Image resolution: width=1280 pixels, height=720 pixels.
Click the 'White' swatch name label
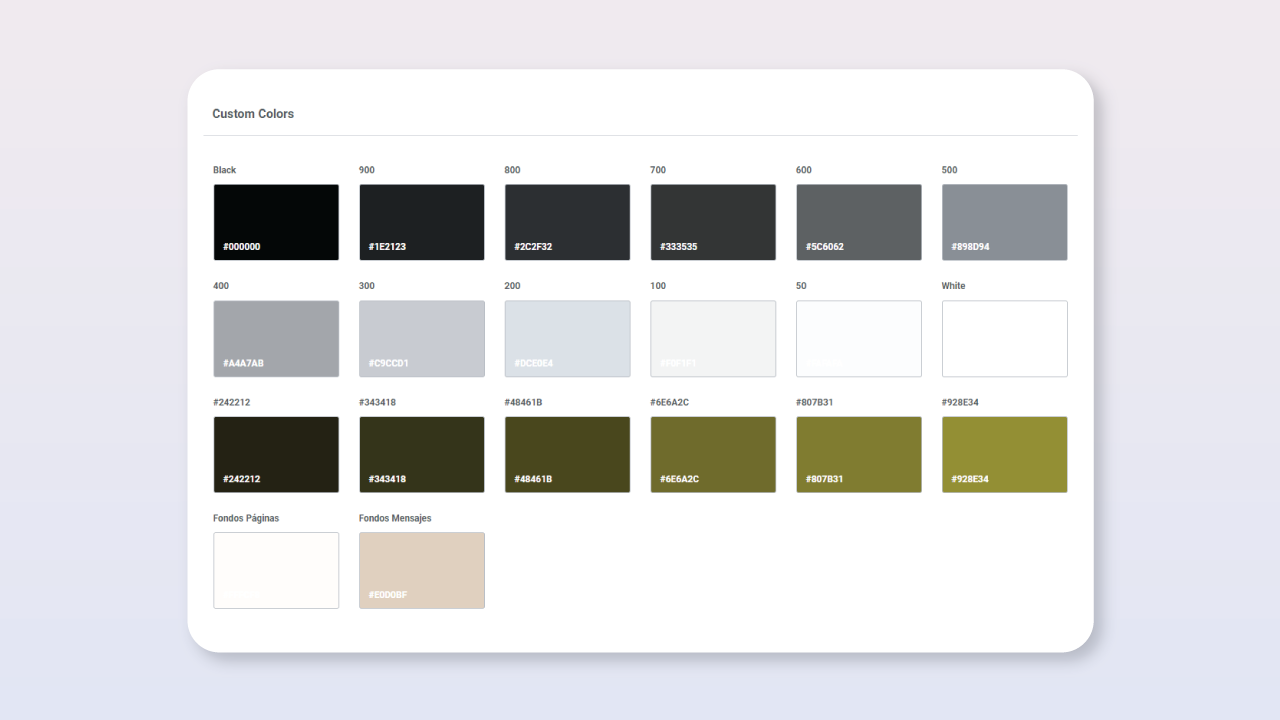pos(954,286)
